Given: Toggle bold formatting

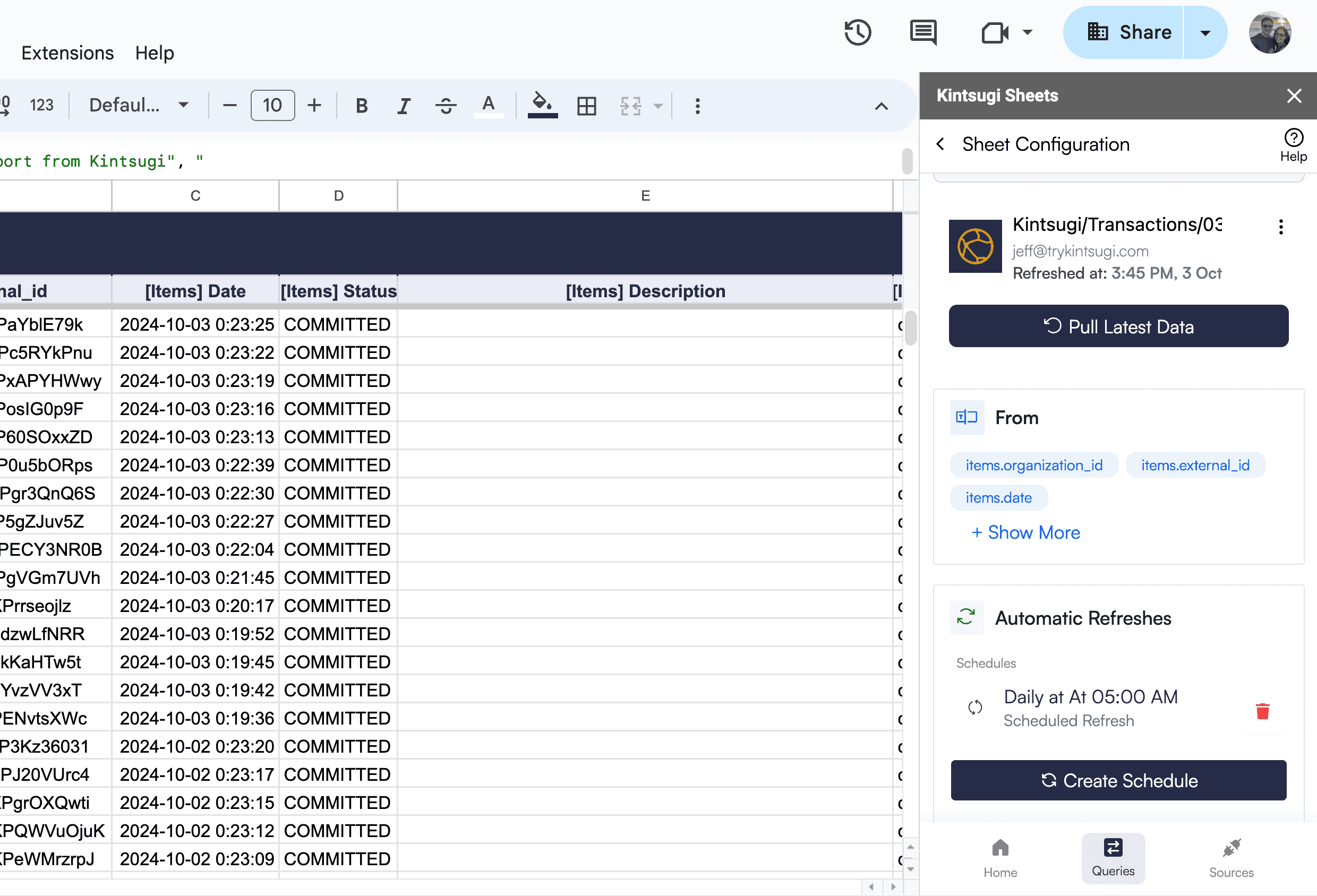Looking at the screenshot, I should [362, 106].
